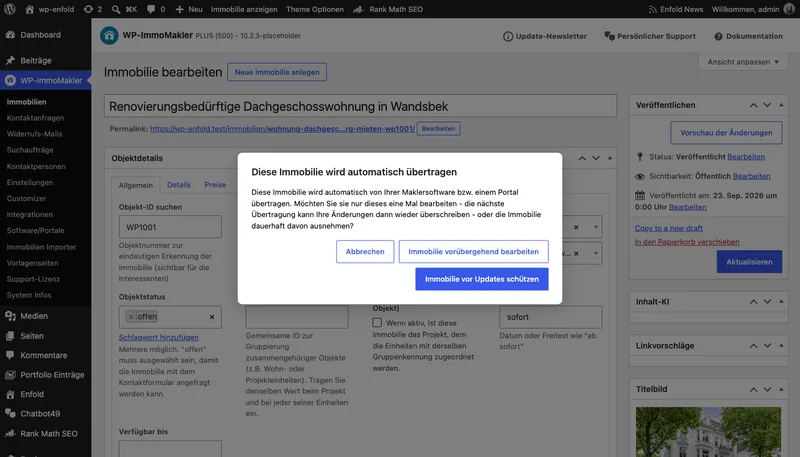Click Immobilie vorübergehend bearbeiten
Viewport: 800px width, 457px height.
tap(473, 251)
